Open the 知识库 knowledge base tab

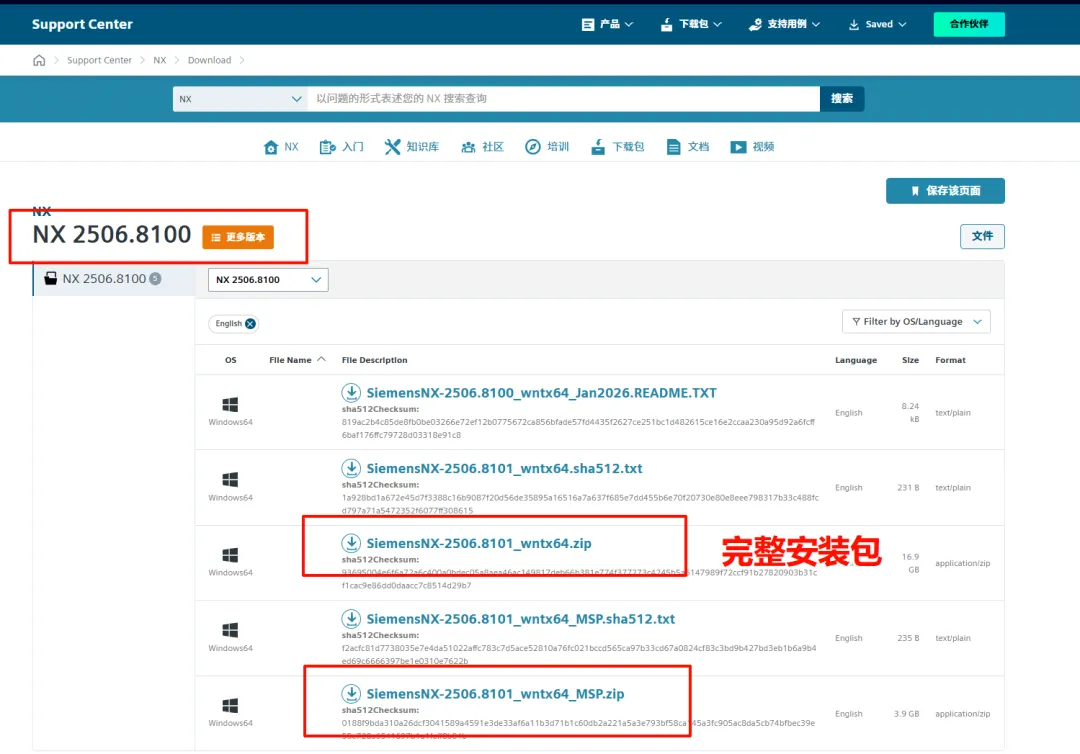412,147
